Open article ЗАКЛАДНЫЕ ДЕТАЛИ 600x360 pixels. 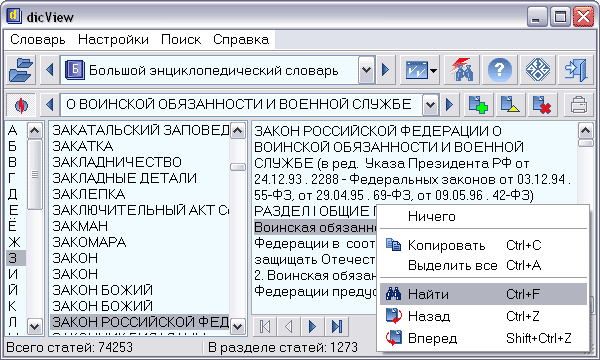point(140,178)
